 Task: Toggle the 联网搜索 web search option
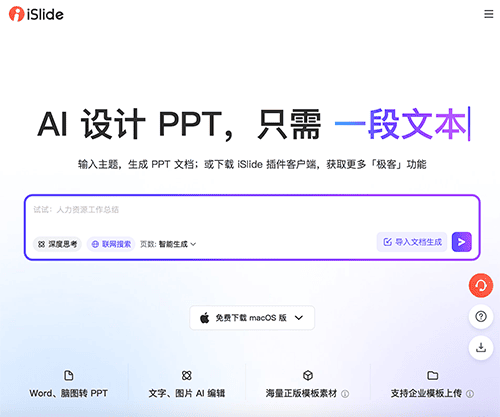111,244
